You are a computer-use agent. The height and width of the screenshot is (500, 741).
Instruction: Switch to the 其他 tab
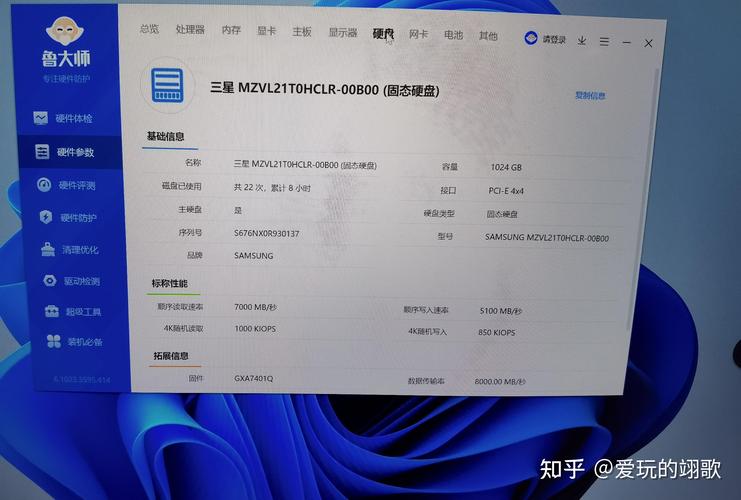[x=488, y=36]
